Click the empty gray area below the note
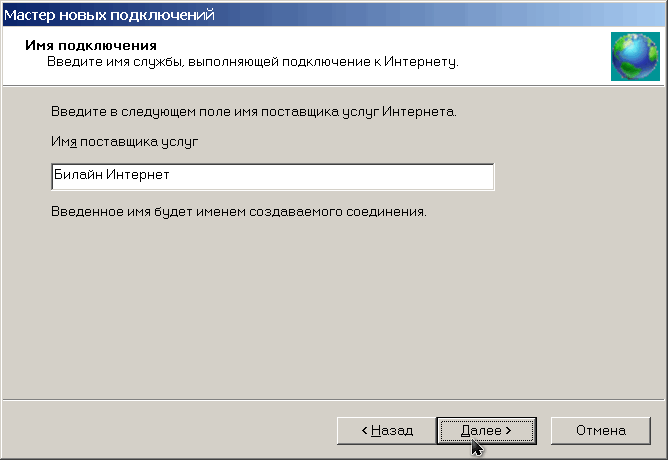The height and width of the screenshot is (460, 668). (334, 309)
